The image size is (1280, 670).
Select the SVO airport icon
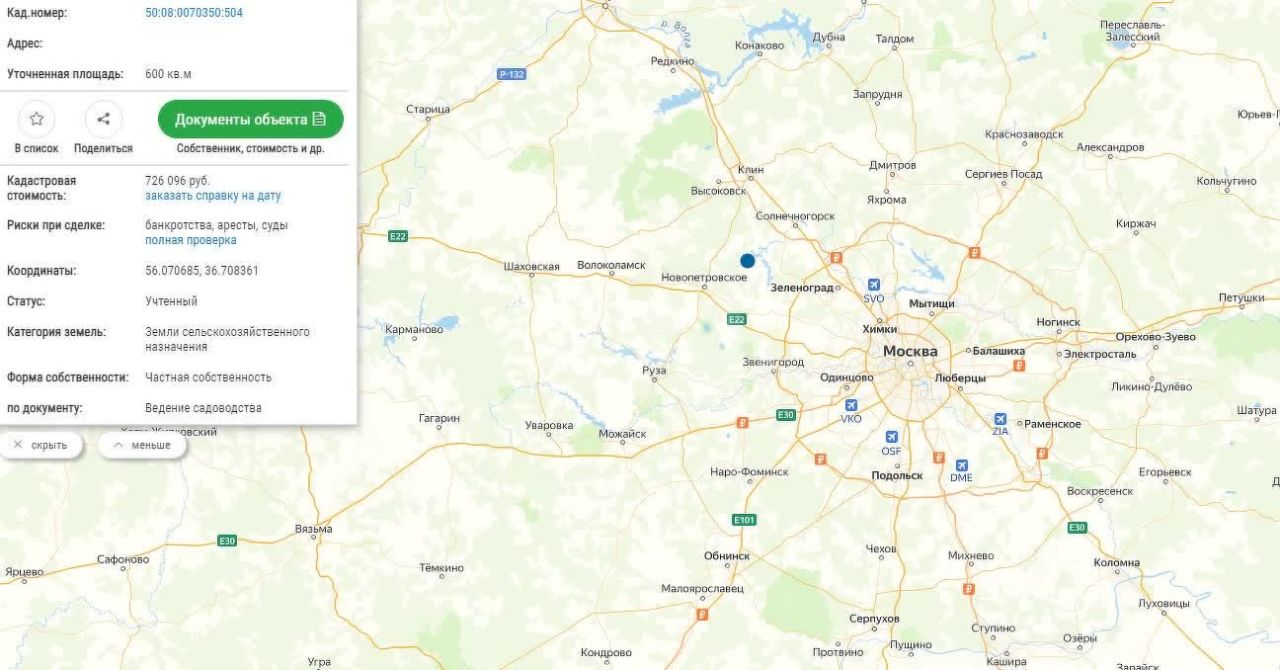(875, 285)
